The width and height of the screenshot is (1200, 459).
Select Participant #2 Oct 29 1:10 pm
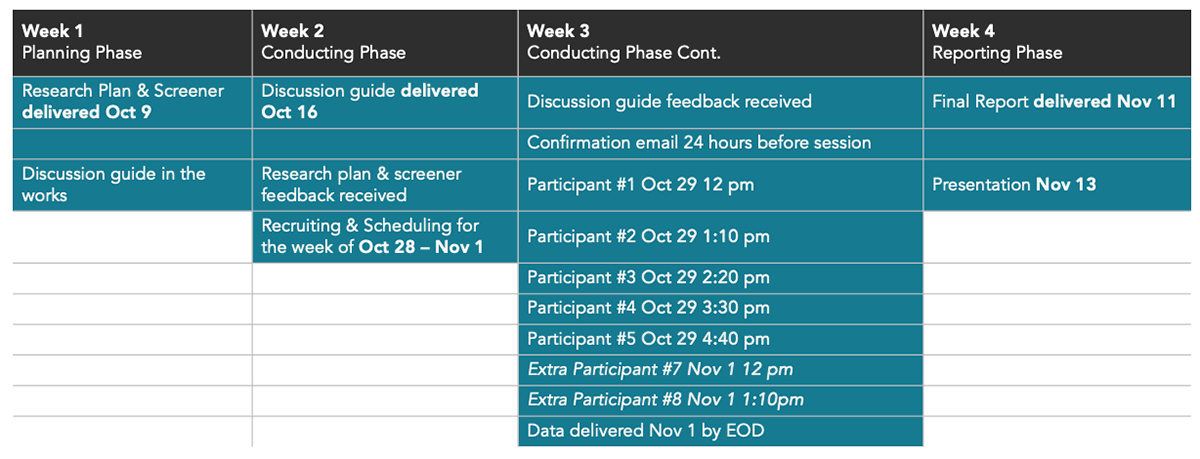point(720,236)
